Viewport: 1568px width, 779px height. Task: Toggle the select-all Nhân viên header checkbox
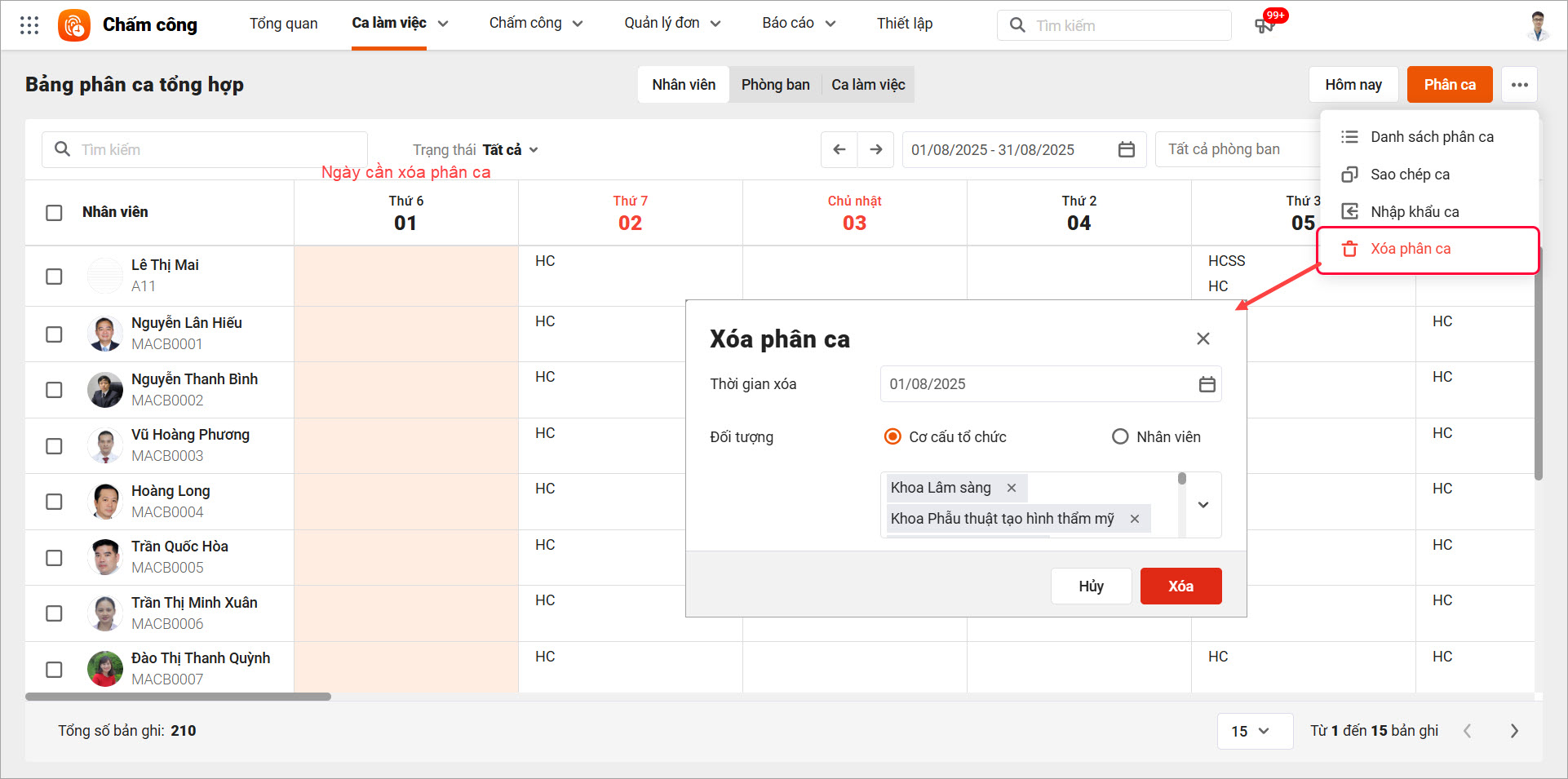point(54,213)
